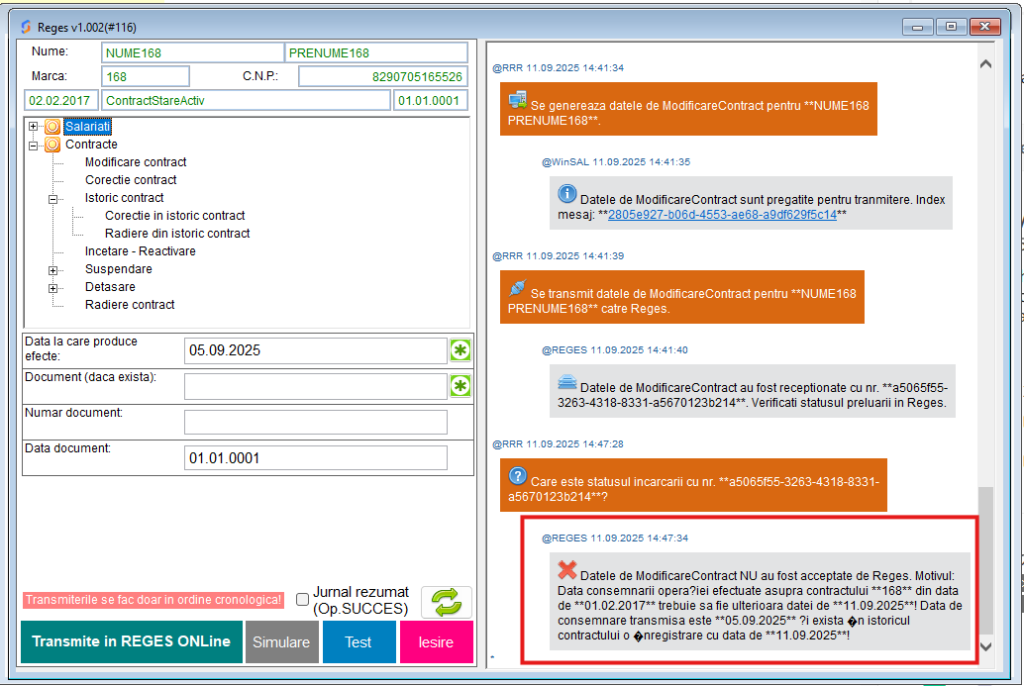Viewport: 1024px width, 686px height.
Task: Select Suspendare in the tree
Action: 118,269
